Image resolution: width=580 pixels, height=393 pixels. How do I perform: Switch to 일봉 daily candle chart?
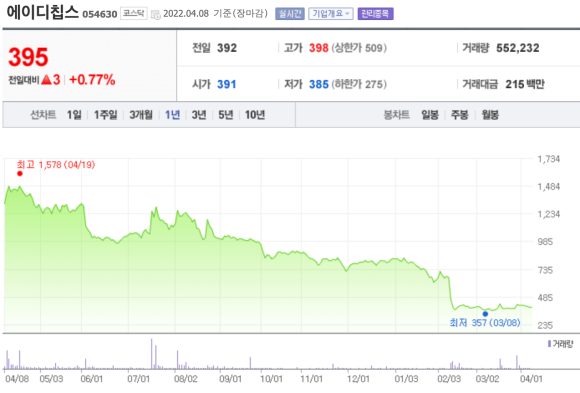430,115
